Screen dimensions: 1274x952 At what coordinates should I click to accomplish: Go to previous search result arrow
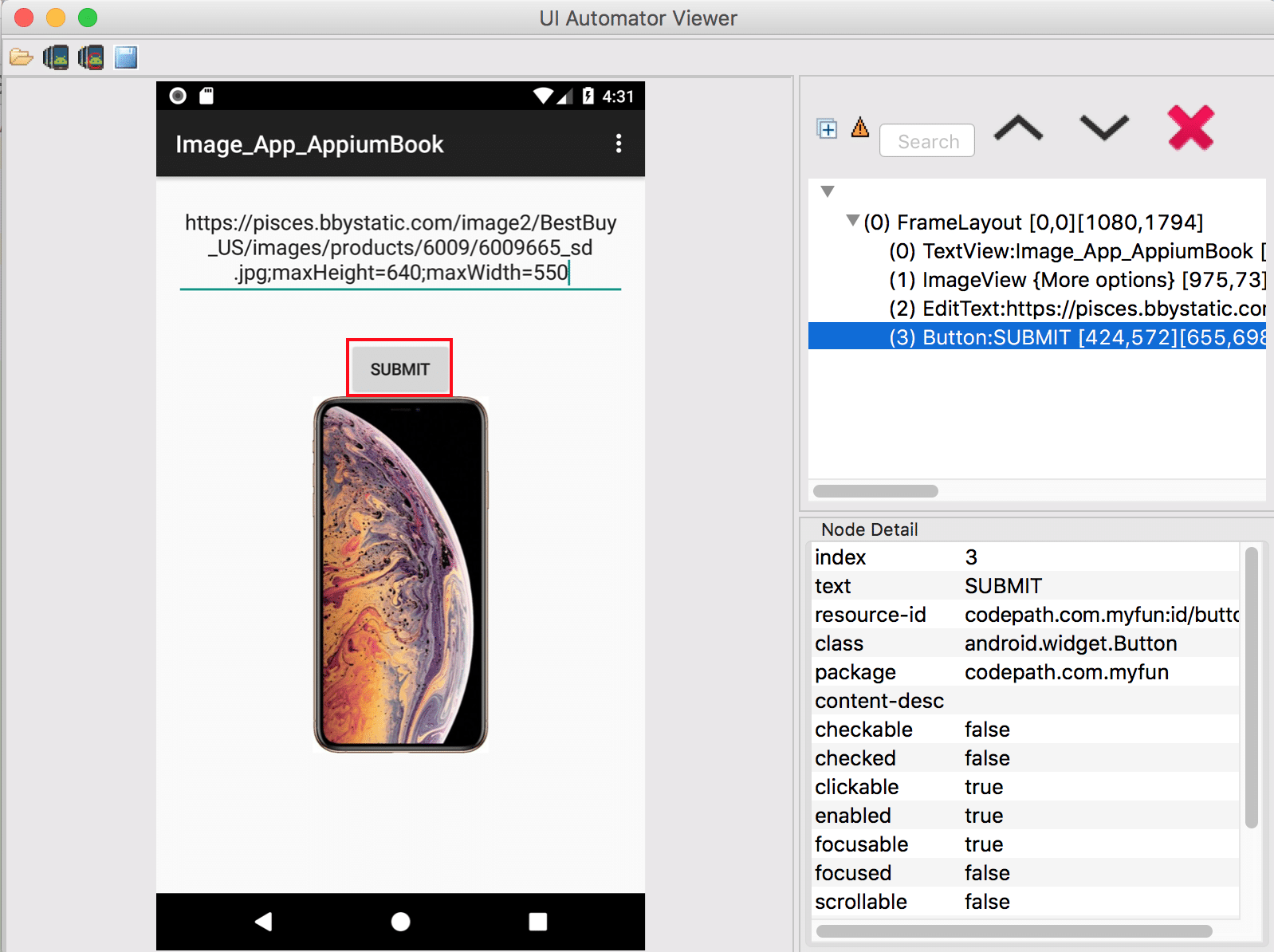point(1018,128)
